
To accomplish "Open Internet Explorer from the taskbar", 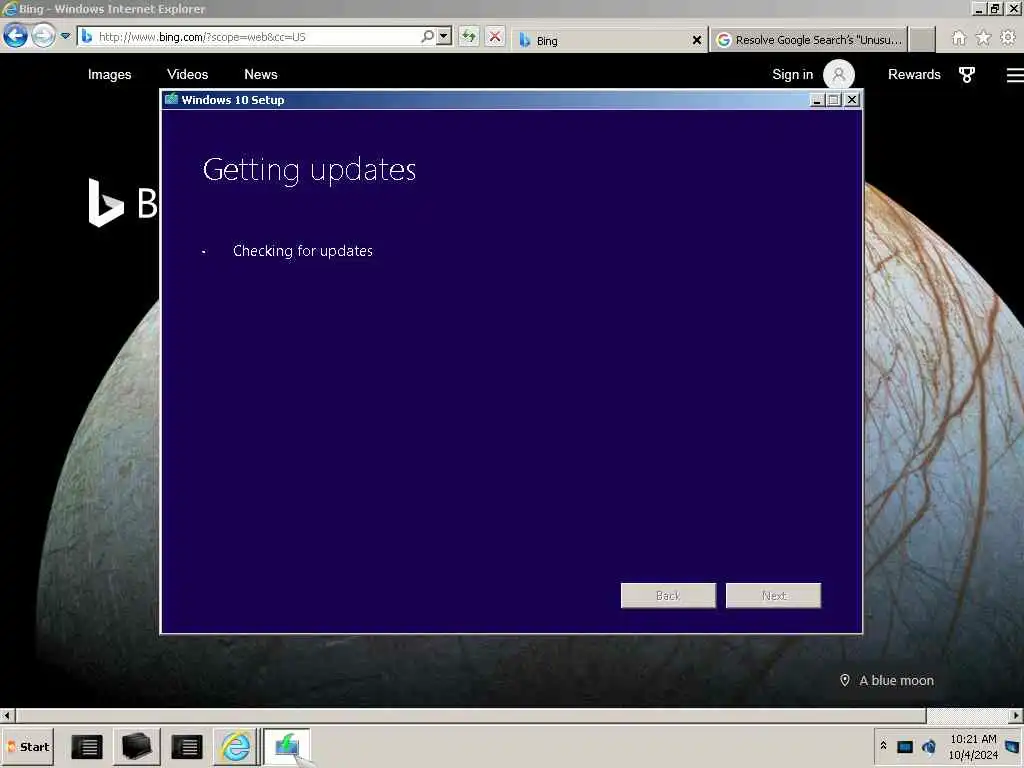I will click(236, 747).
